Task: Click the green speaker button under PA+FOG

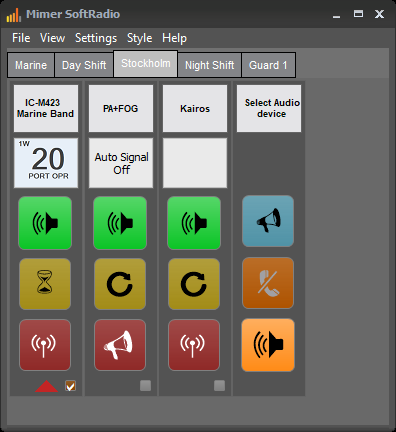Action: 120,223
